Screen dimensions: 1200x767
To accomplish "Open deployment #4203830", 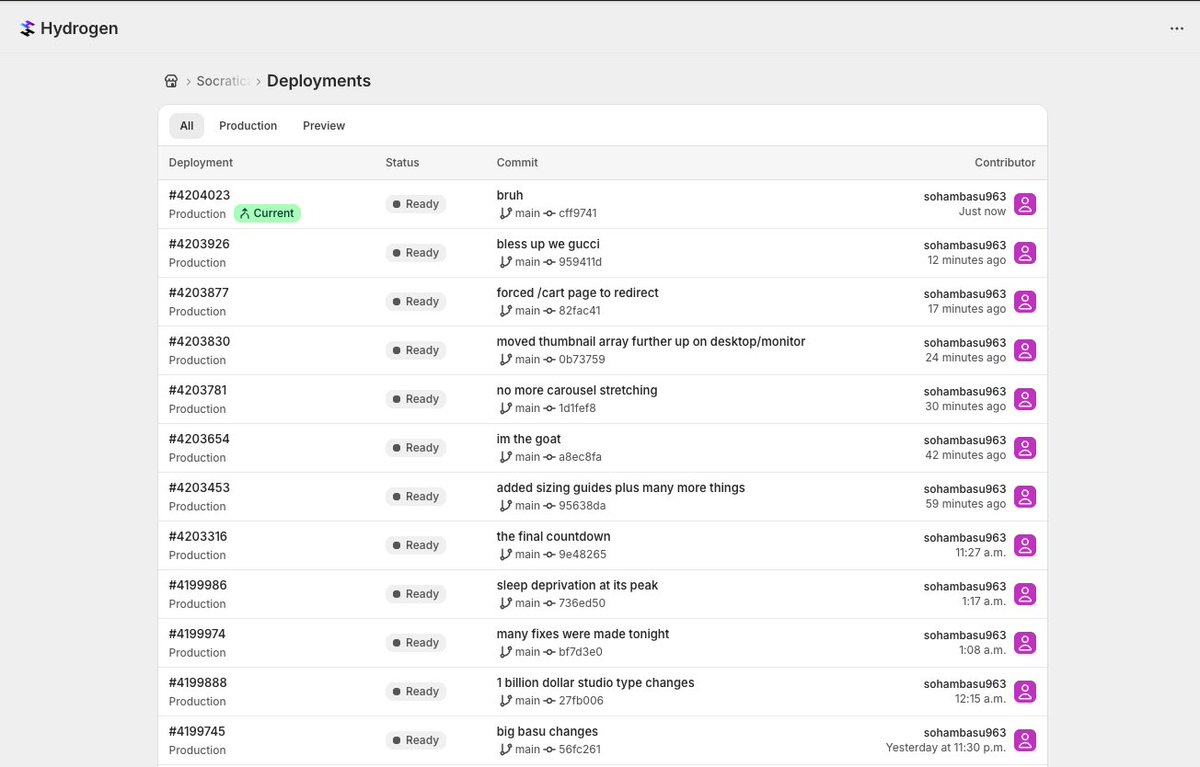I will point(199,341).
